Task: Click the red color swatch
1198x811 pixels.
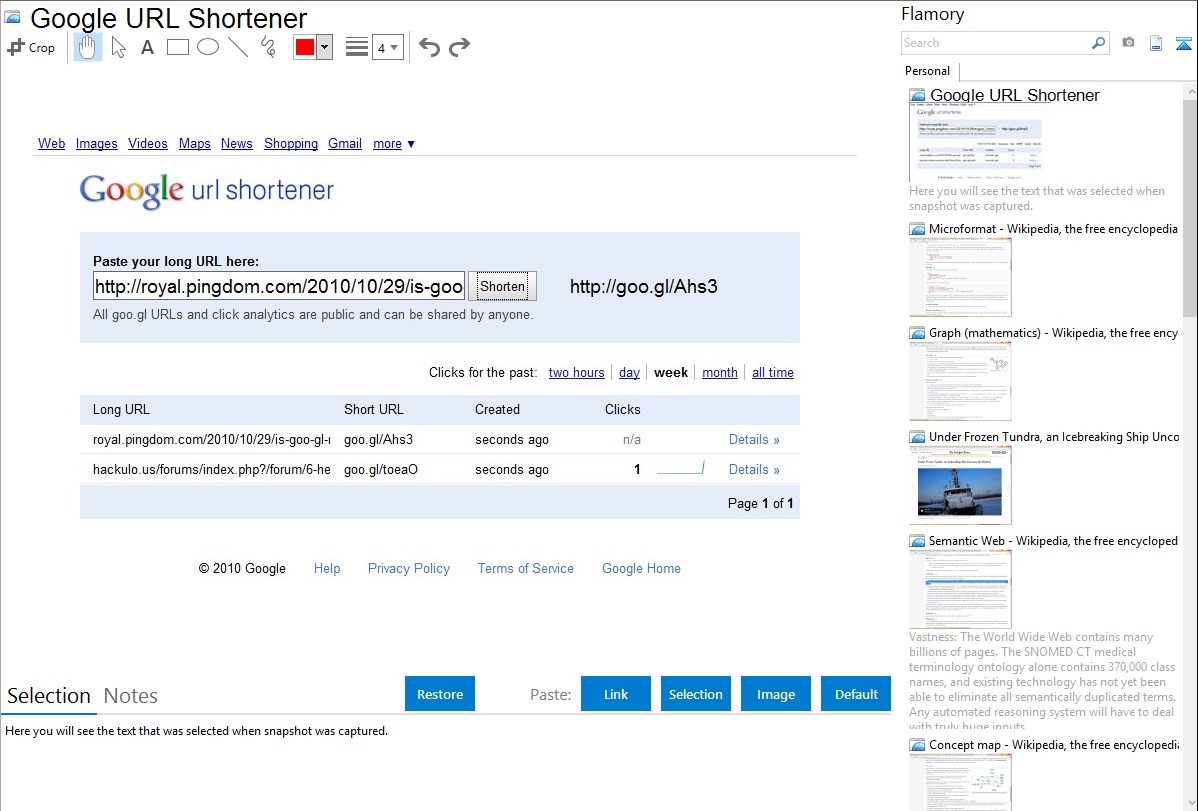Action: (305, 47)
